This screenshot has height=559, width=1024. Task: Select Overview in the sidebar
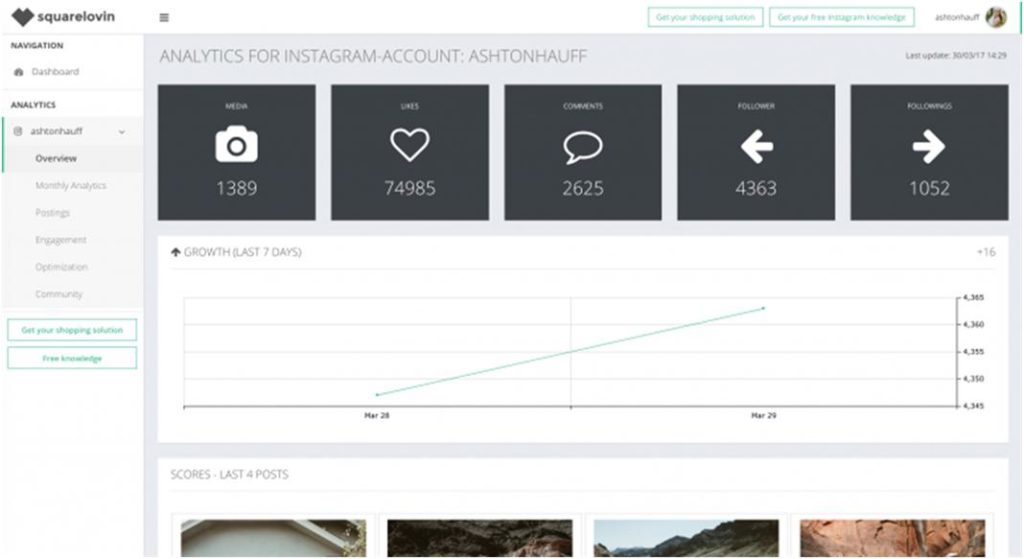(56, 159)
